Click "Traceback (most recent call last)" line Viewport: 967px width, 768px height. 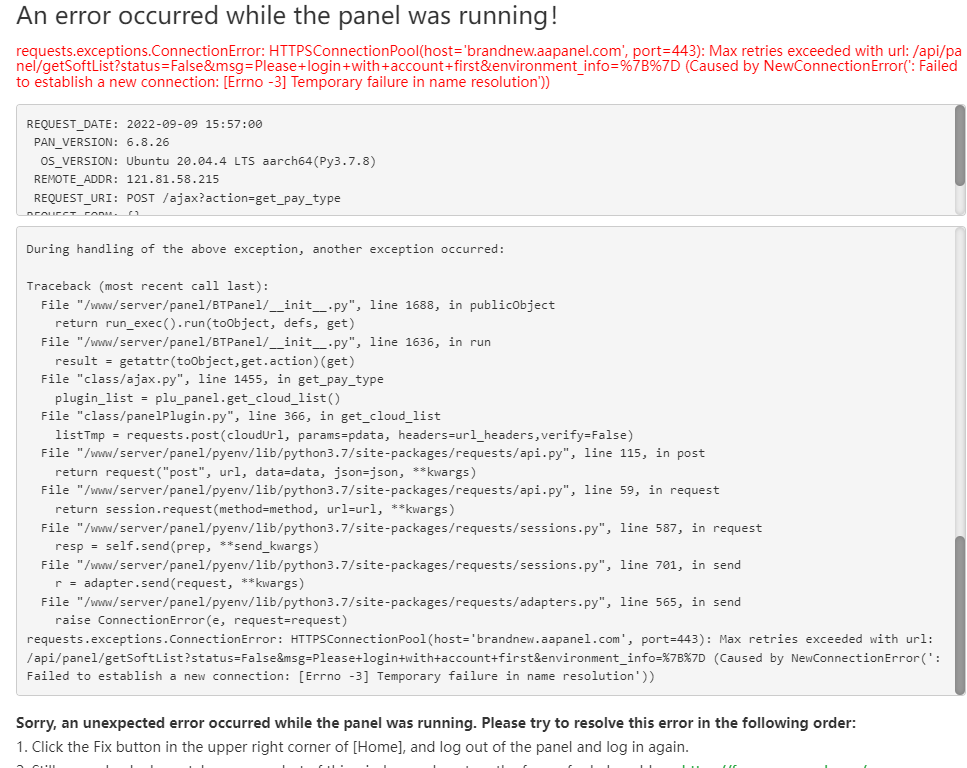tap(147, 286)
